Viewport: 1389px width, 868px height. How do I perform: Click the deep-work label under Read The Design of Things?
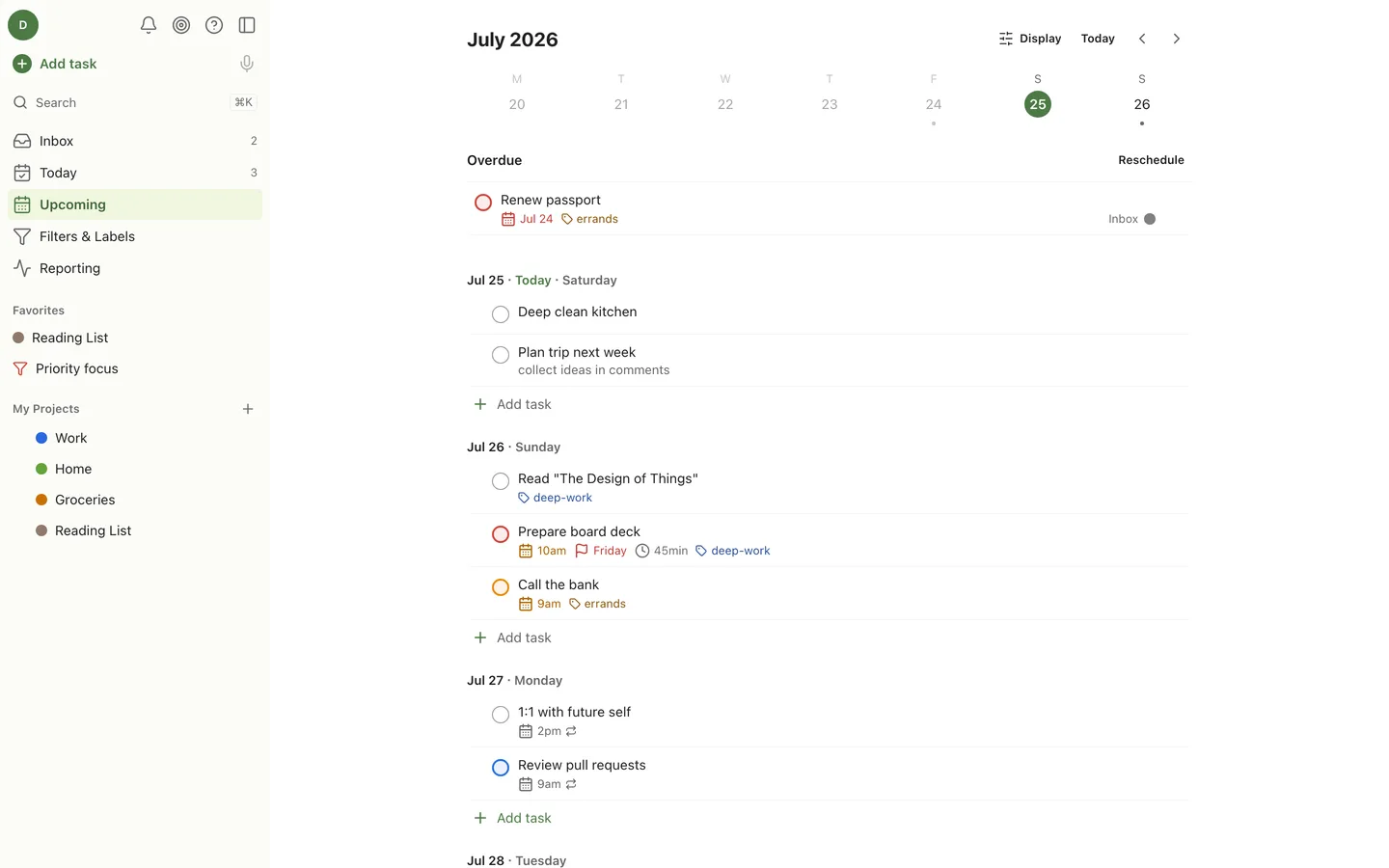(556, 498)
